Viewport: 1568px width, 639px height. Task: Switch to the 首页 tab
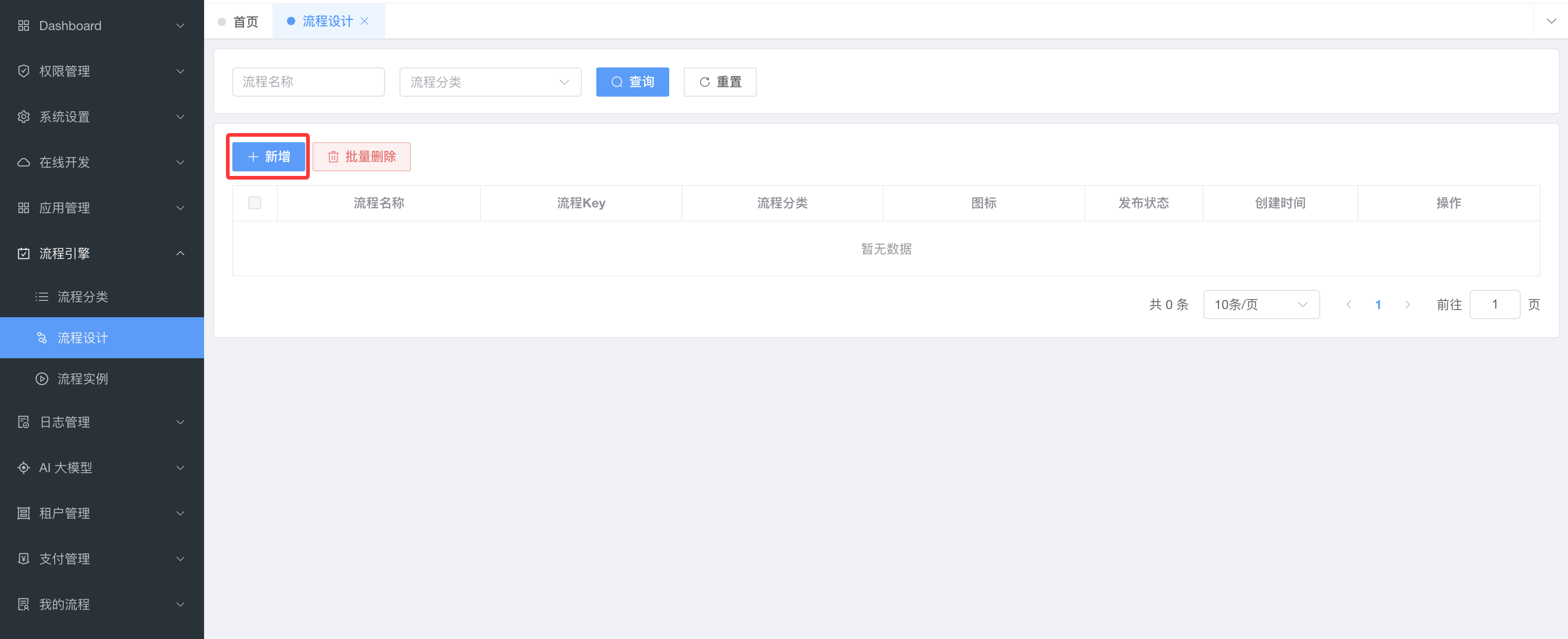[x=245, y=22]
